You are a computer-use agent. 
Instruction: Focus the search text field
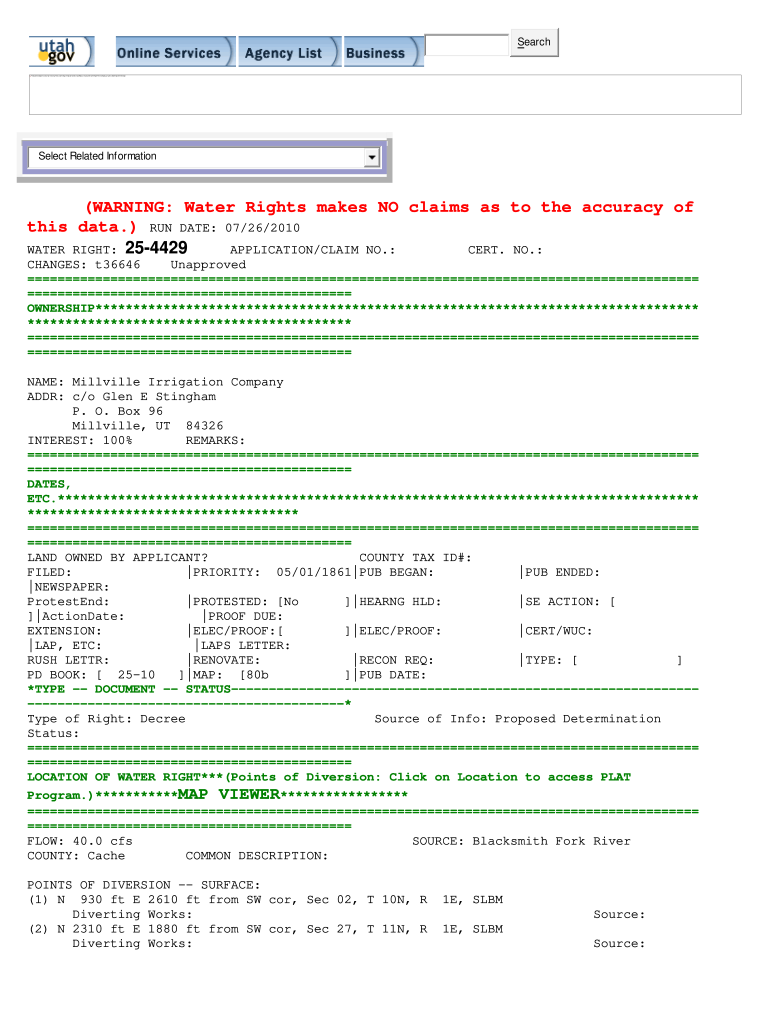point(466,45)
